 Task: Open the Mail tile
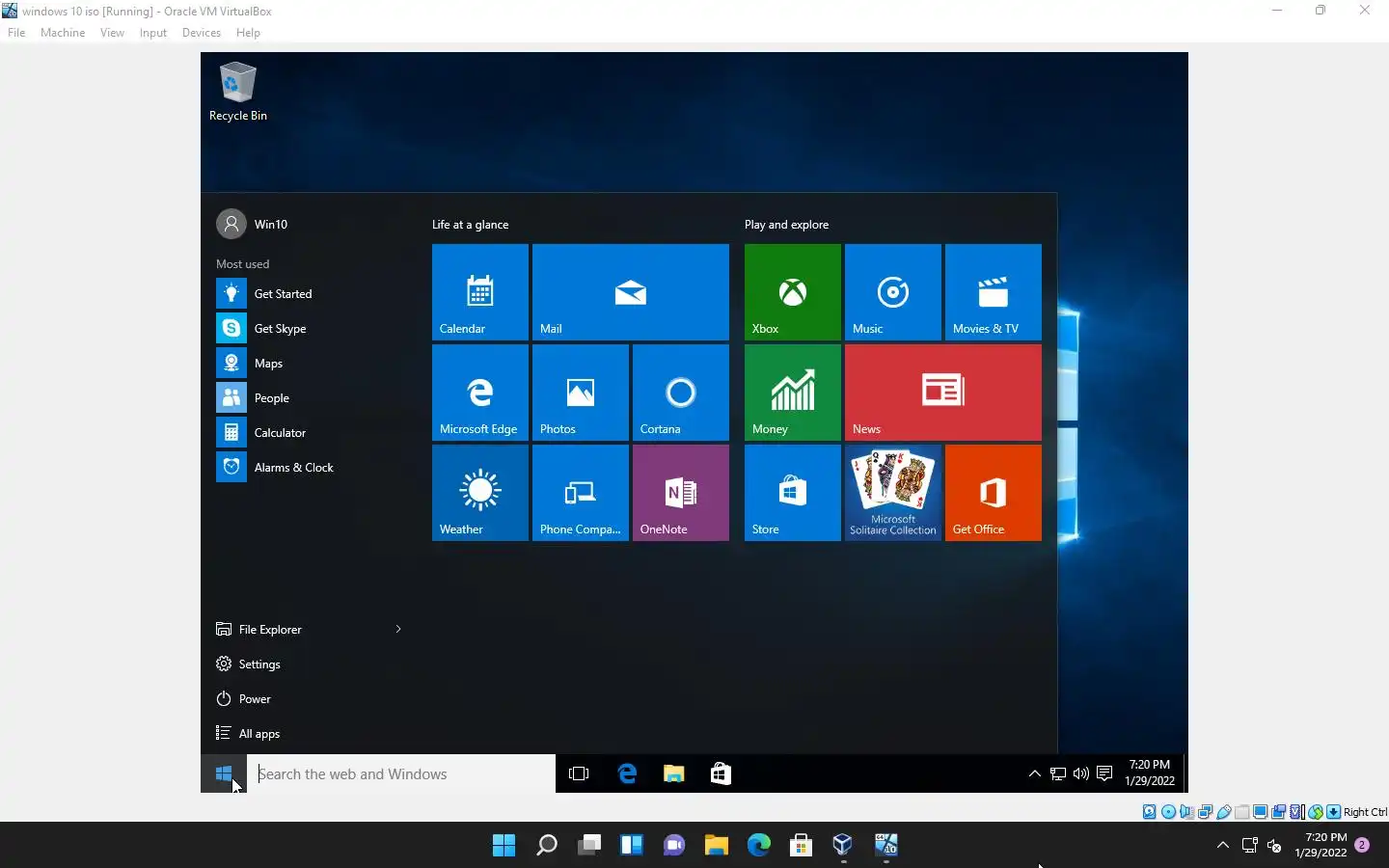tap(631, 292)
